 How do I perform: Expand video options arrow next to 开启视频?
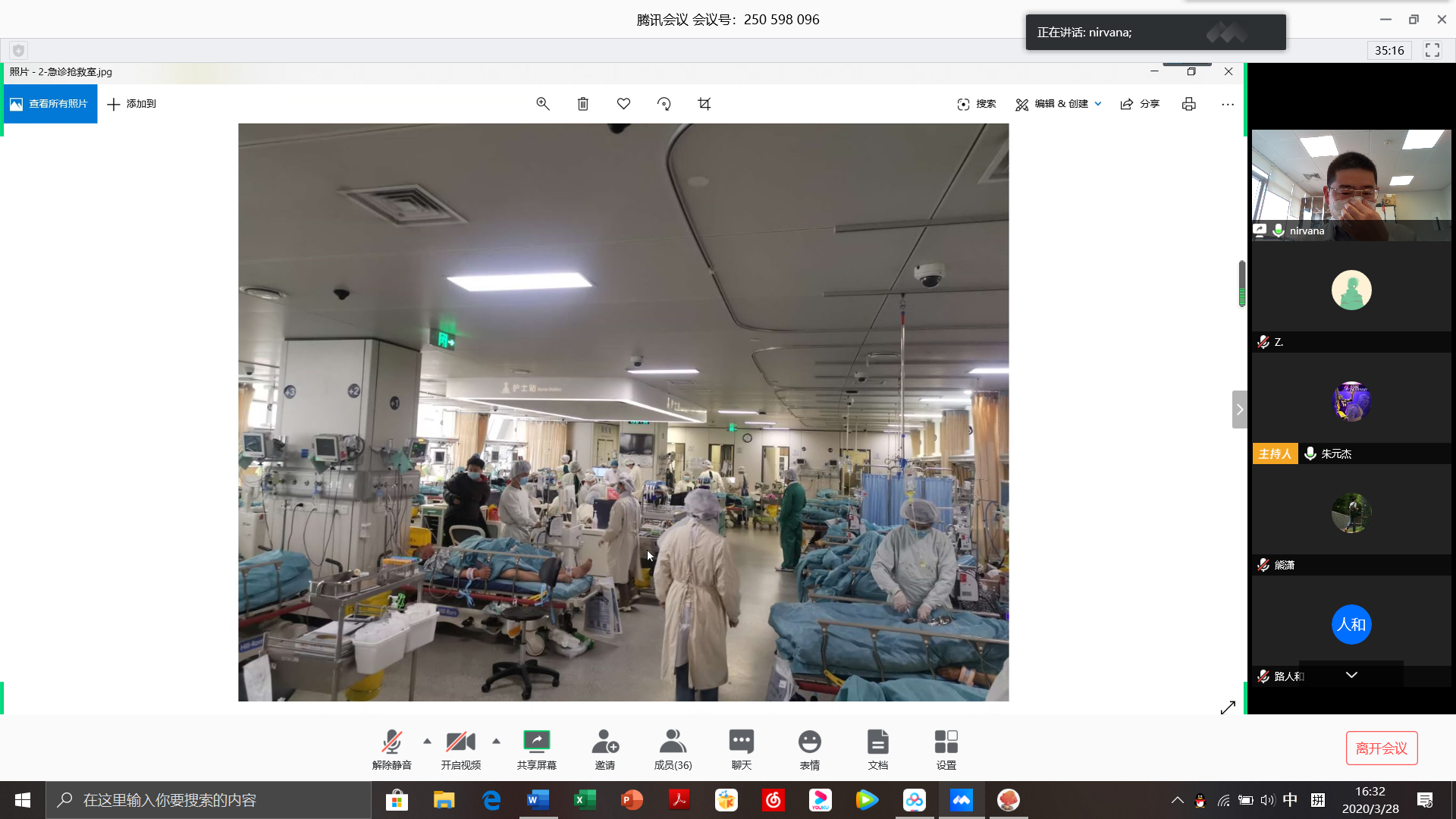coord(496,741)
